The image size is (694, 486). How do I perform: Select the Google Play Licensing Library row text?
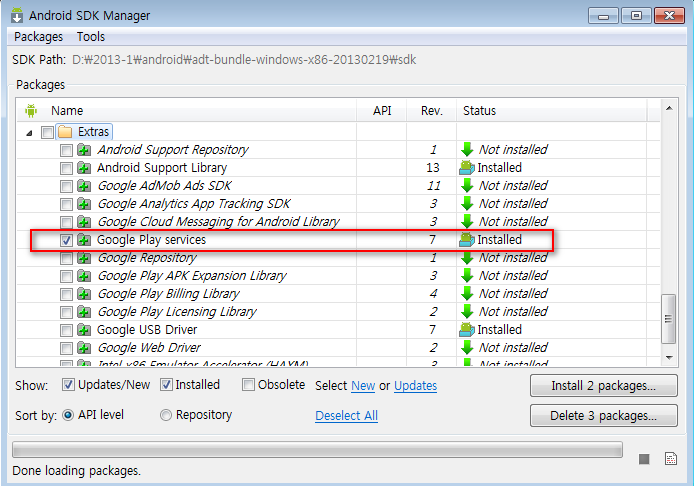[177, 312]
